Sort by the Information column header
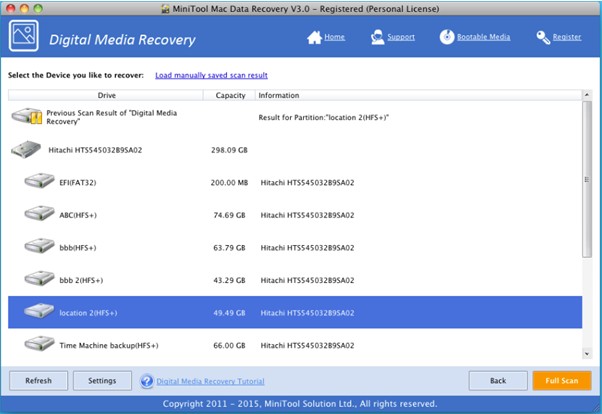 (x=418, y=95)
